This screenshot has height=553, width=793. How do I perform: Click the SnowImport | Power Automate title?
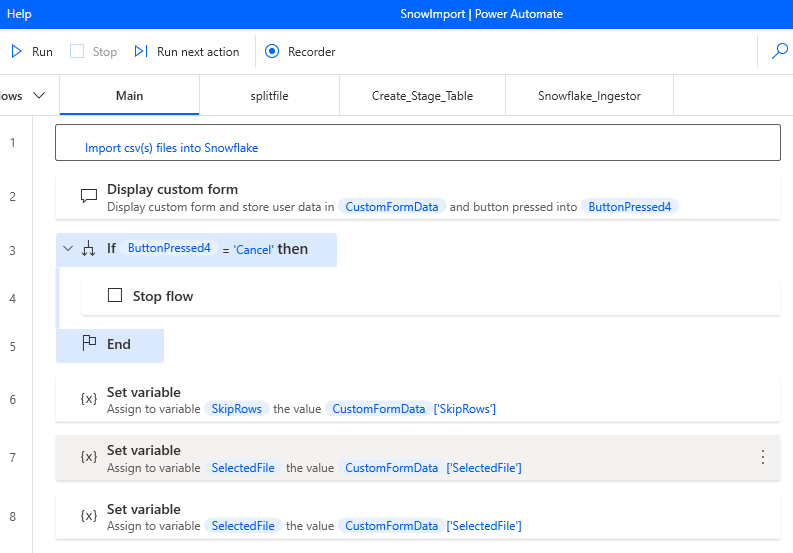pyautogui.click(x=481, y=14)
